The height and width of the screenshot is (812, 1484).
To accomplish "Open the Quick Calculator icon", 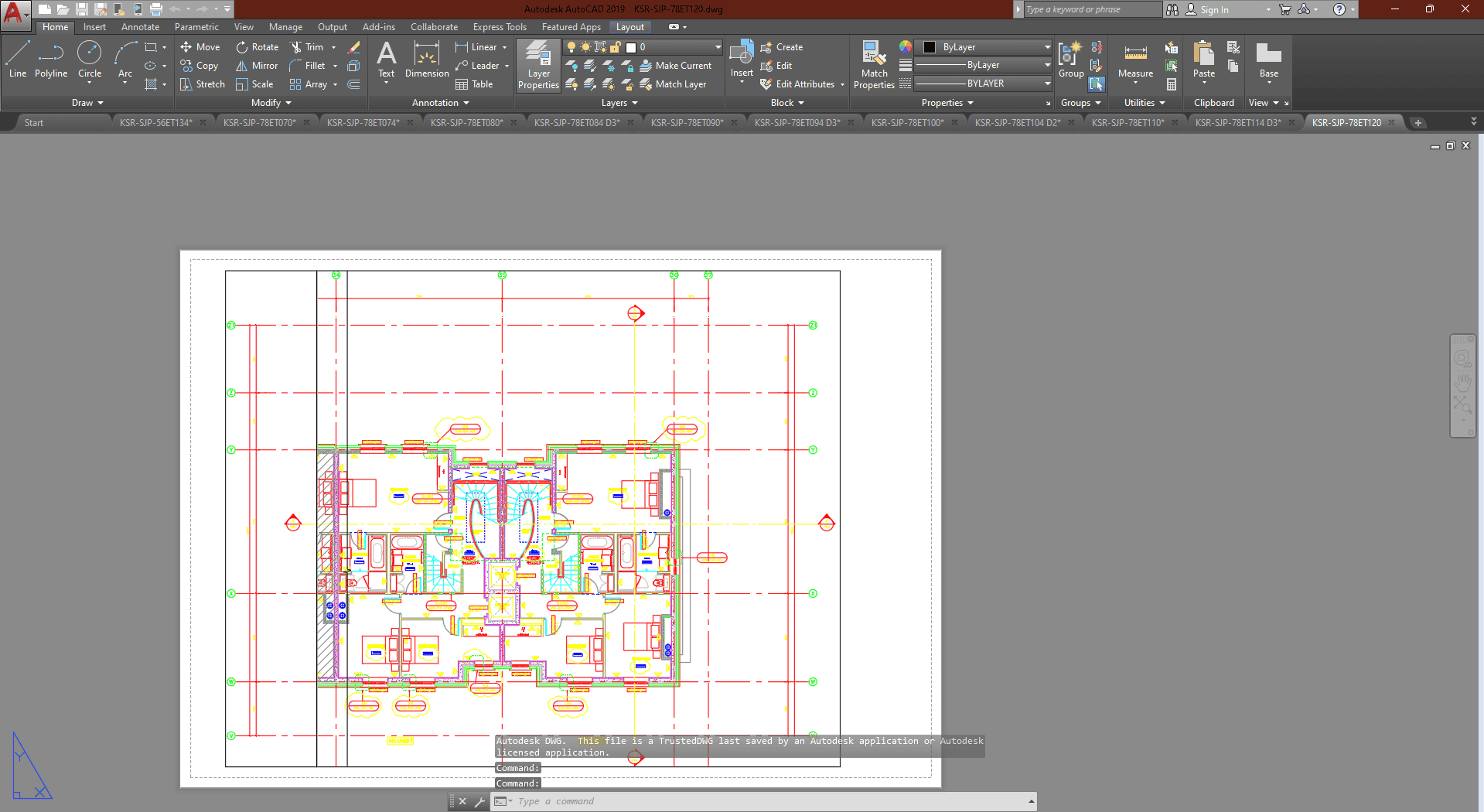I will pyautogui.click(x=1172, y=84).
